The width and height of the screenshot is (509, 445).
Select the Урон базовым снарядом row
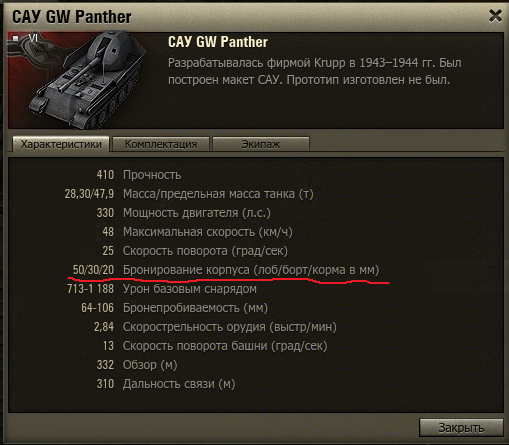[162, 289]
